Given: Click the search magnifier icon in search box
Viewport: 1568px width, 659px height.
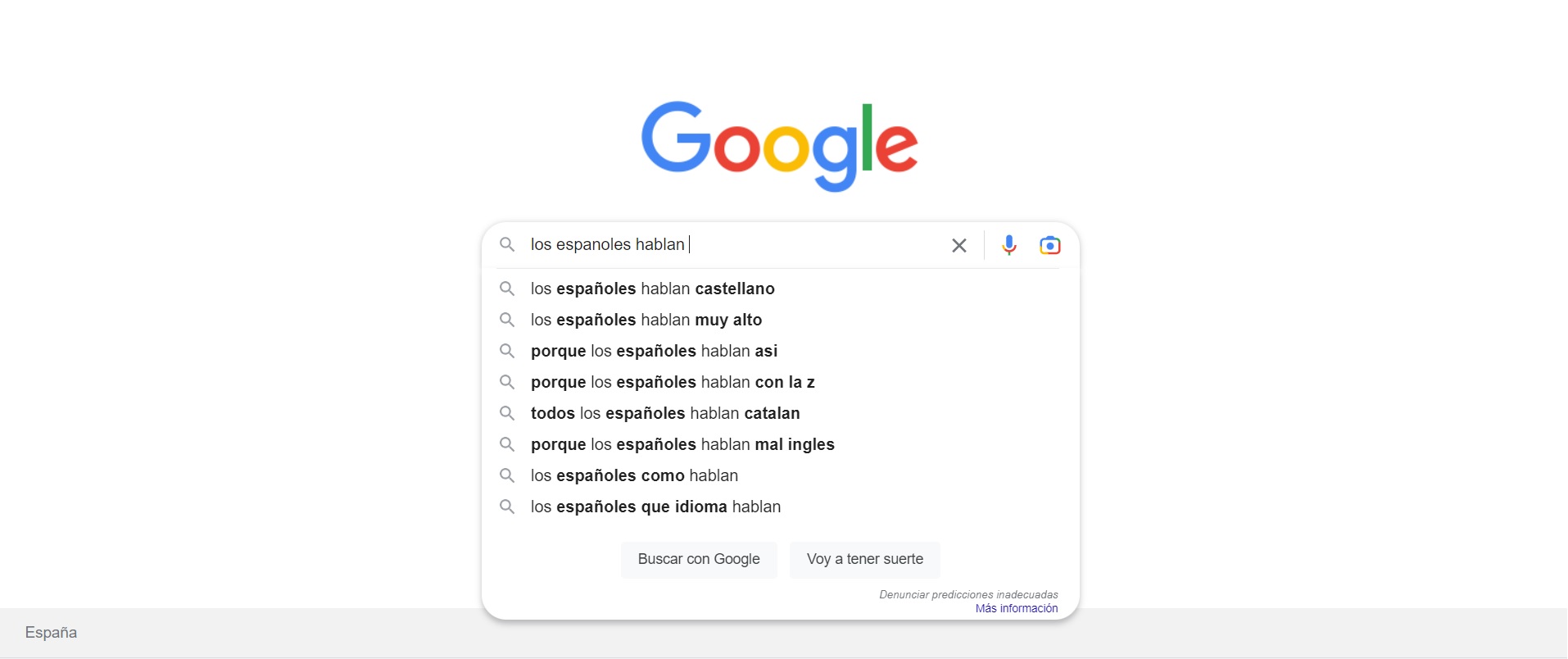Looking at the screenshot, I should coord(507,244).
